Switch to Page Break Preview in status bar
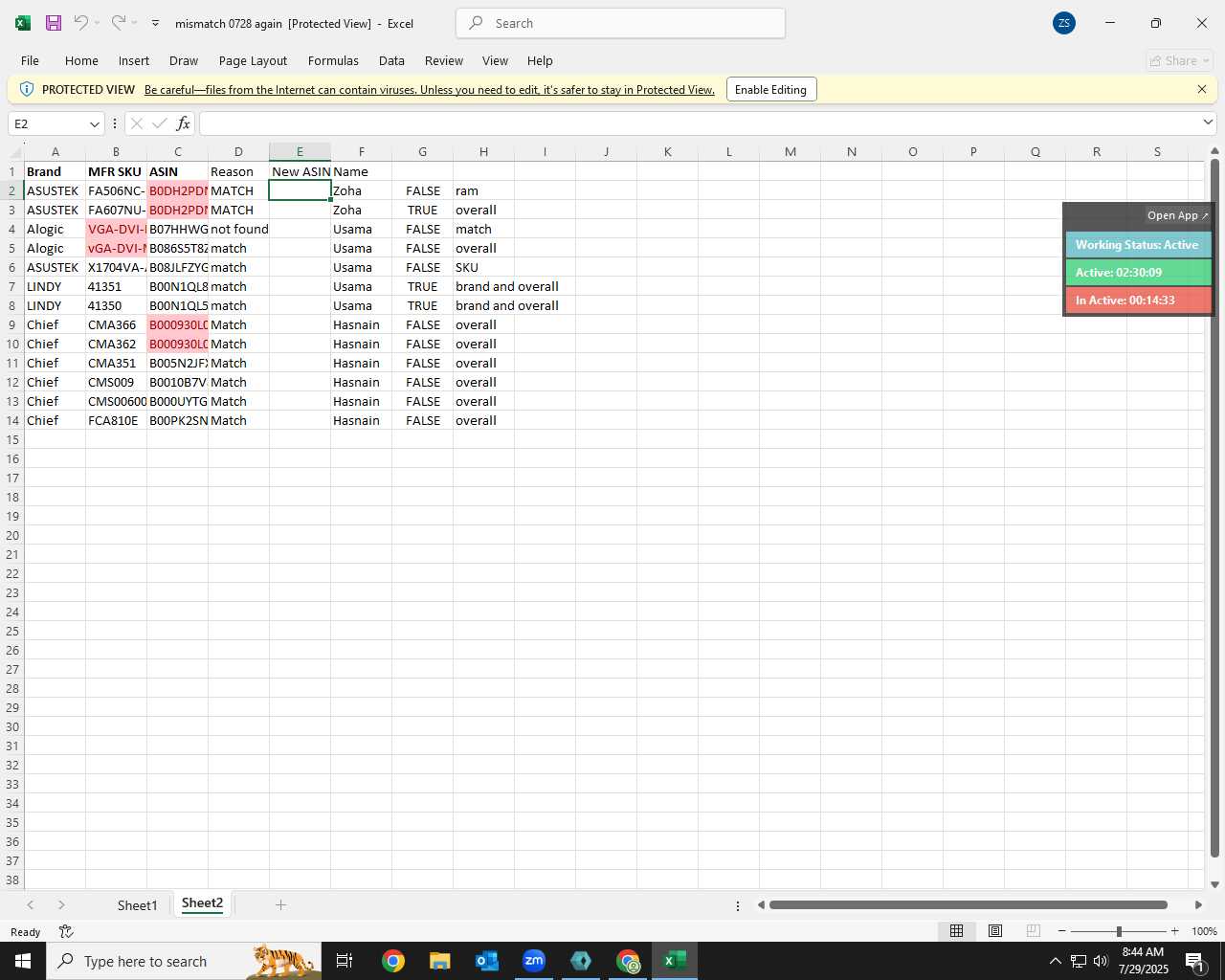This screenshot has height=980, width=1225. click(1034, 931)
